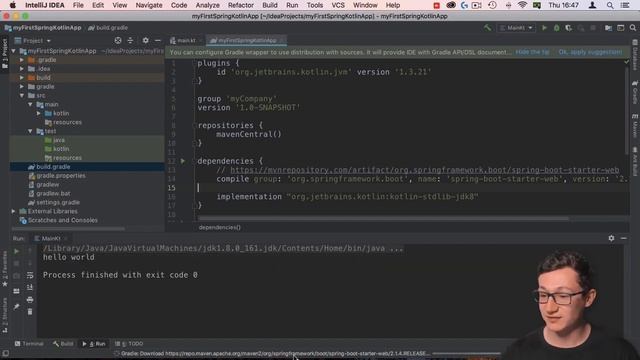640x360 pixels.
Task: Click the Build Project hammer icon
Action: click(x=487, y=28)
